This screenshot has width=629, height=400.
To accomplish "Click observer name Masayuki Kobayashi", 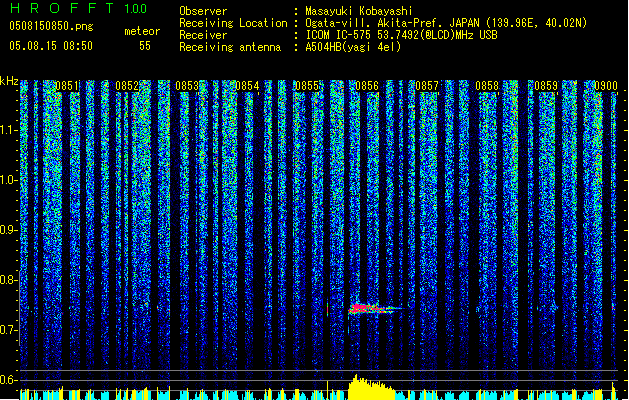I will (x=358, y=11).
